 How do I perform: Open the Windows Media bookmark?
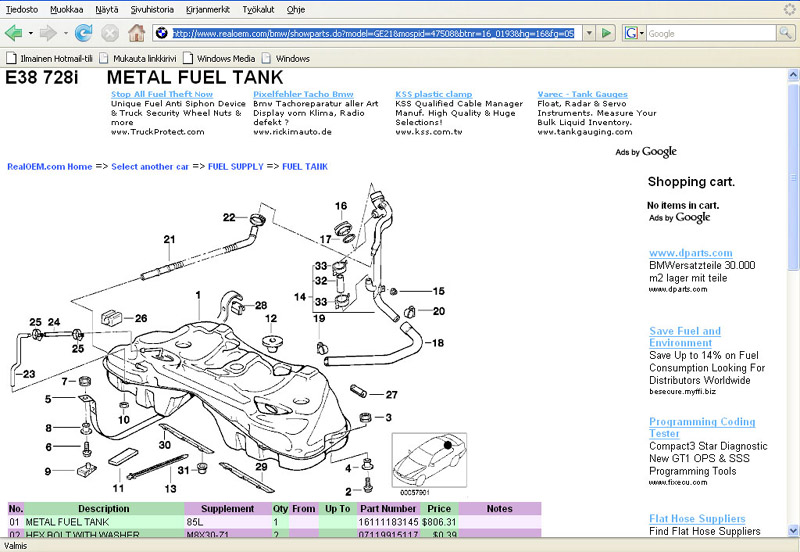225,58
